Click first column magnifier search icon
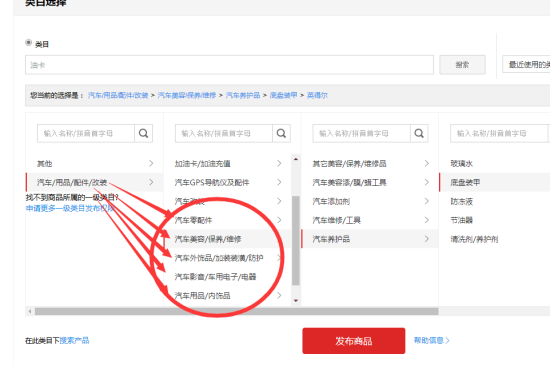Viewport: 550px width, 366px height. click(x=143, y=133)
